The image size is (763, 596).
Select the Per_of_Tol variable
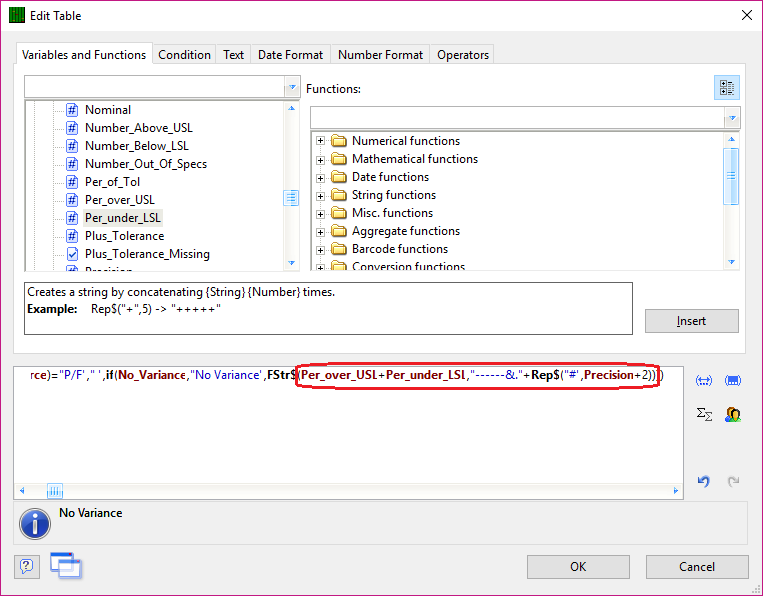click(112, 182)
